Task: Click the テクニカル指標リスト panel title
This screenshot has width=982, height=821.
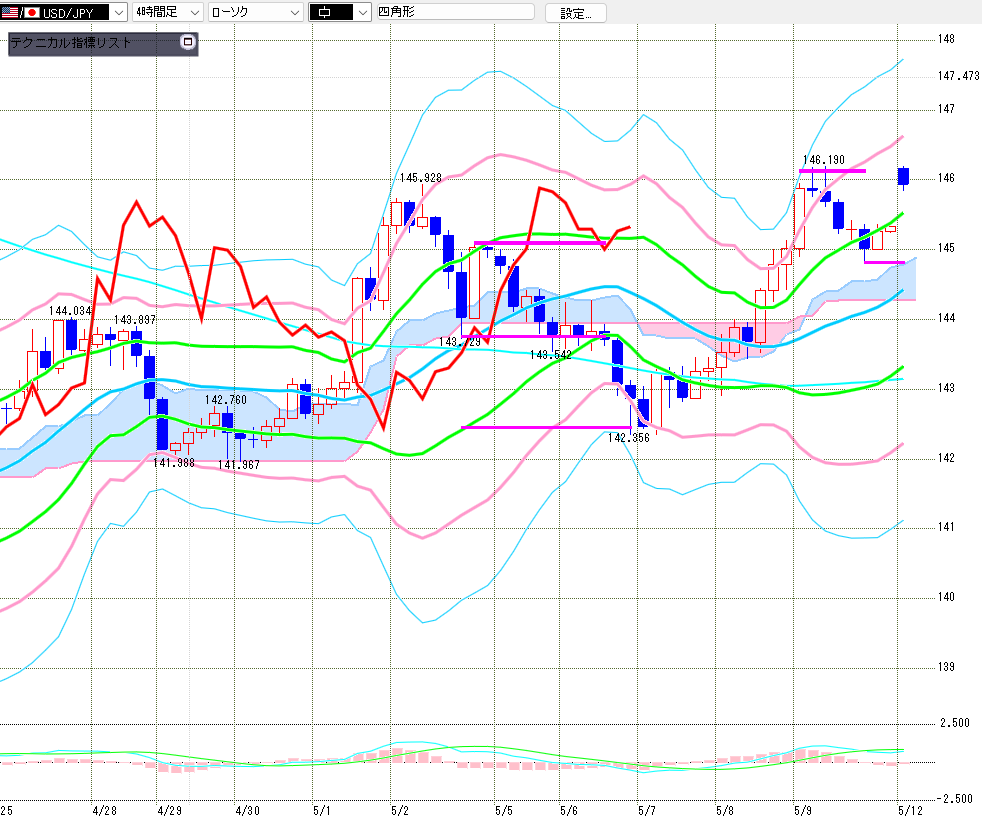Action: (71, 43)
